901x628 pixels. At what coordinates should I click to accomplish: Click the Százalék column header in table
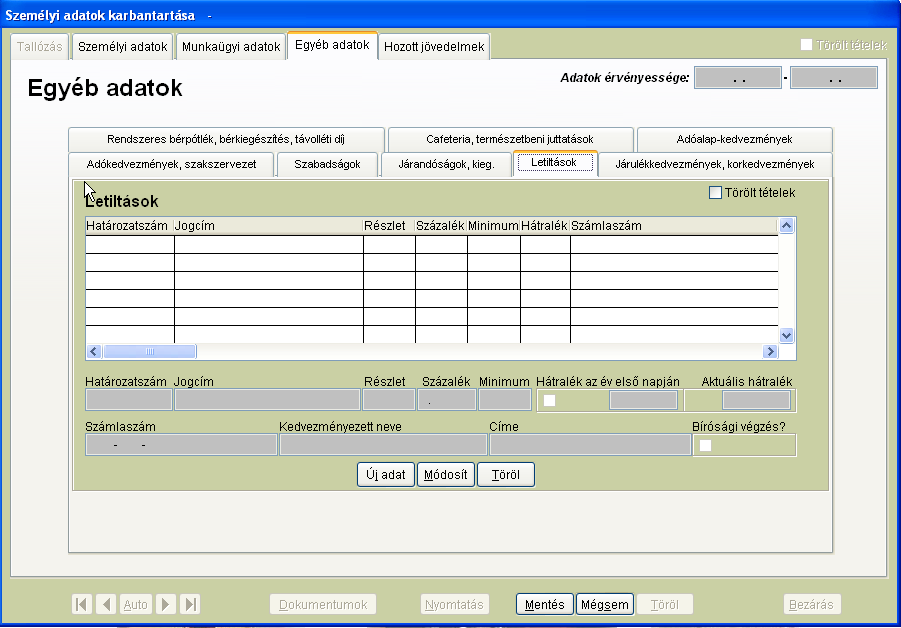click(x=441, y=226)
